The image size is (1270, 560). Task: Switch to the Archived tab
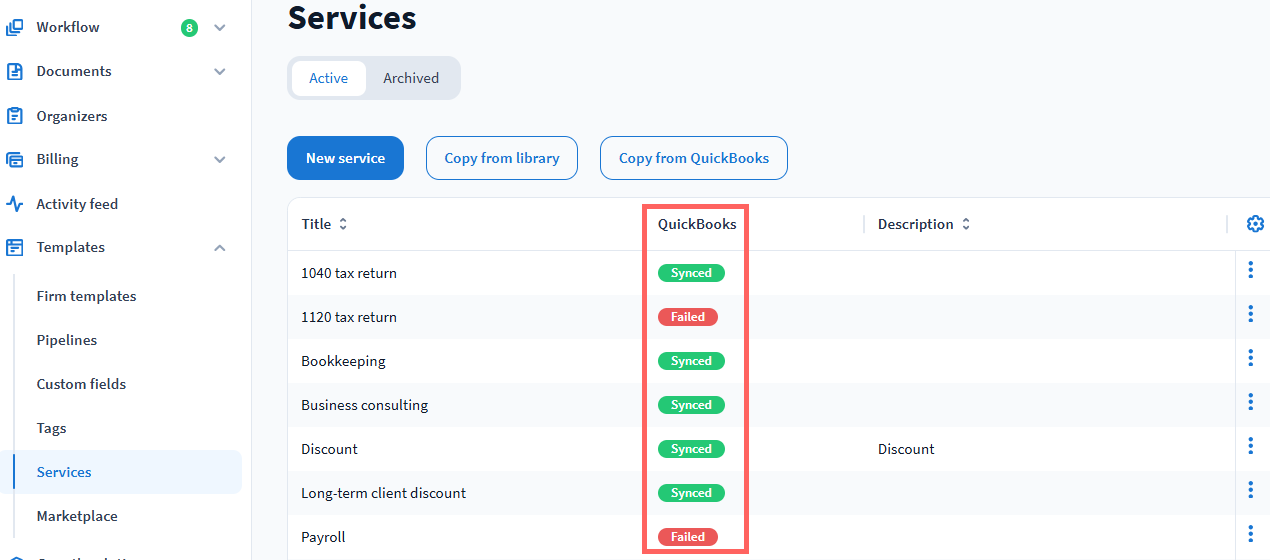(411, 78)
